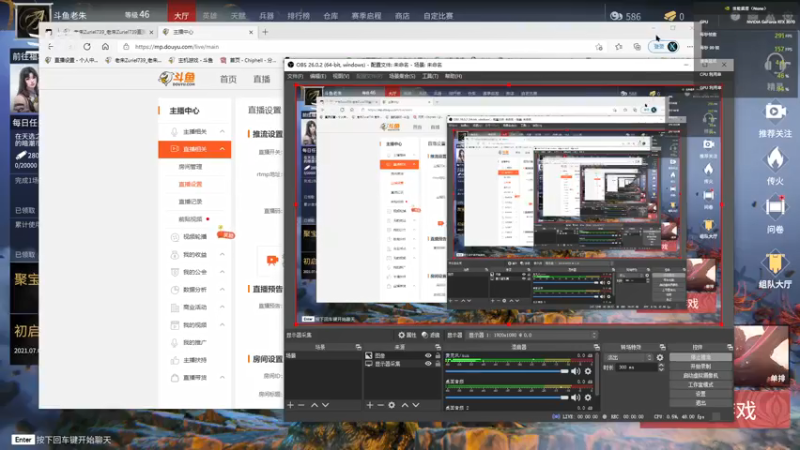
Task: Toggle the lock of the 显示器采集 source
Action: pyautogui.click(x=437, y=364)
